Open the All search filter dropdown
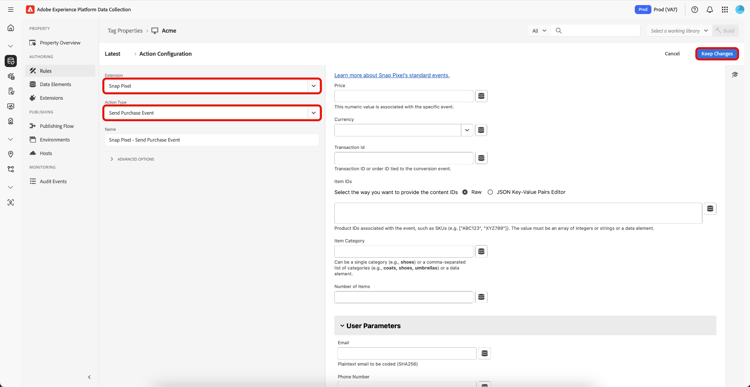 (539, 31)
